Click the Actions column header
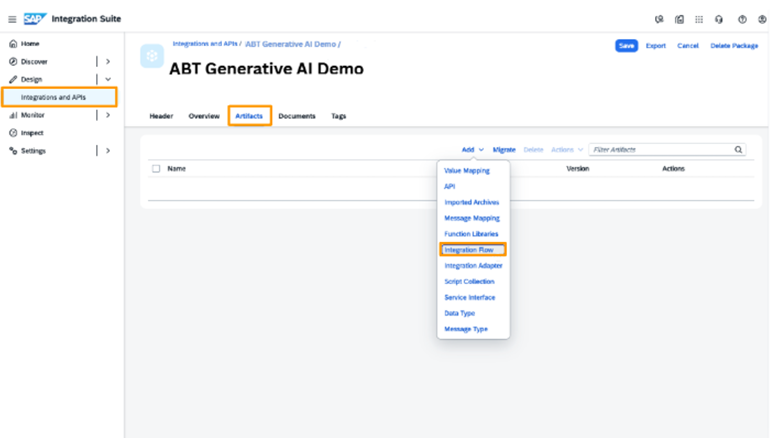This screenshot has height=440, width=774. coord(673,169)
